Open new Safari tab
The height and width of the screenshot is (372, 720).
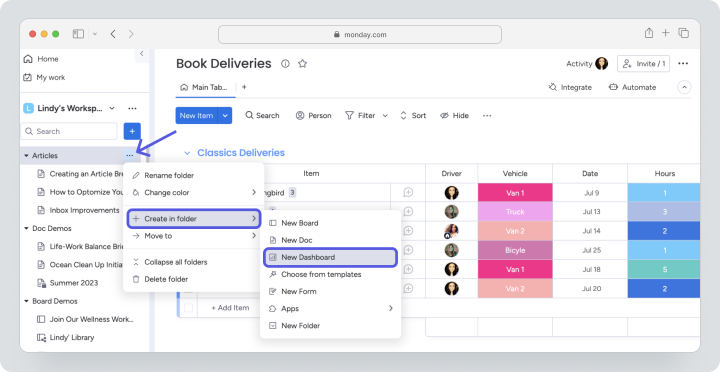(x=665, y=33)
